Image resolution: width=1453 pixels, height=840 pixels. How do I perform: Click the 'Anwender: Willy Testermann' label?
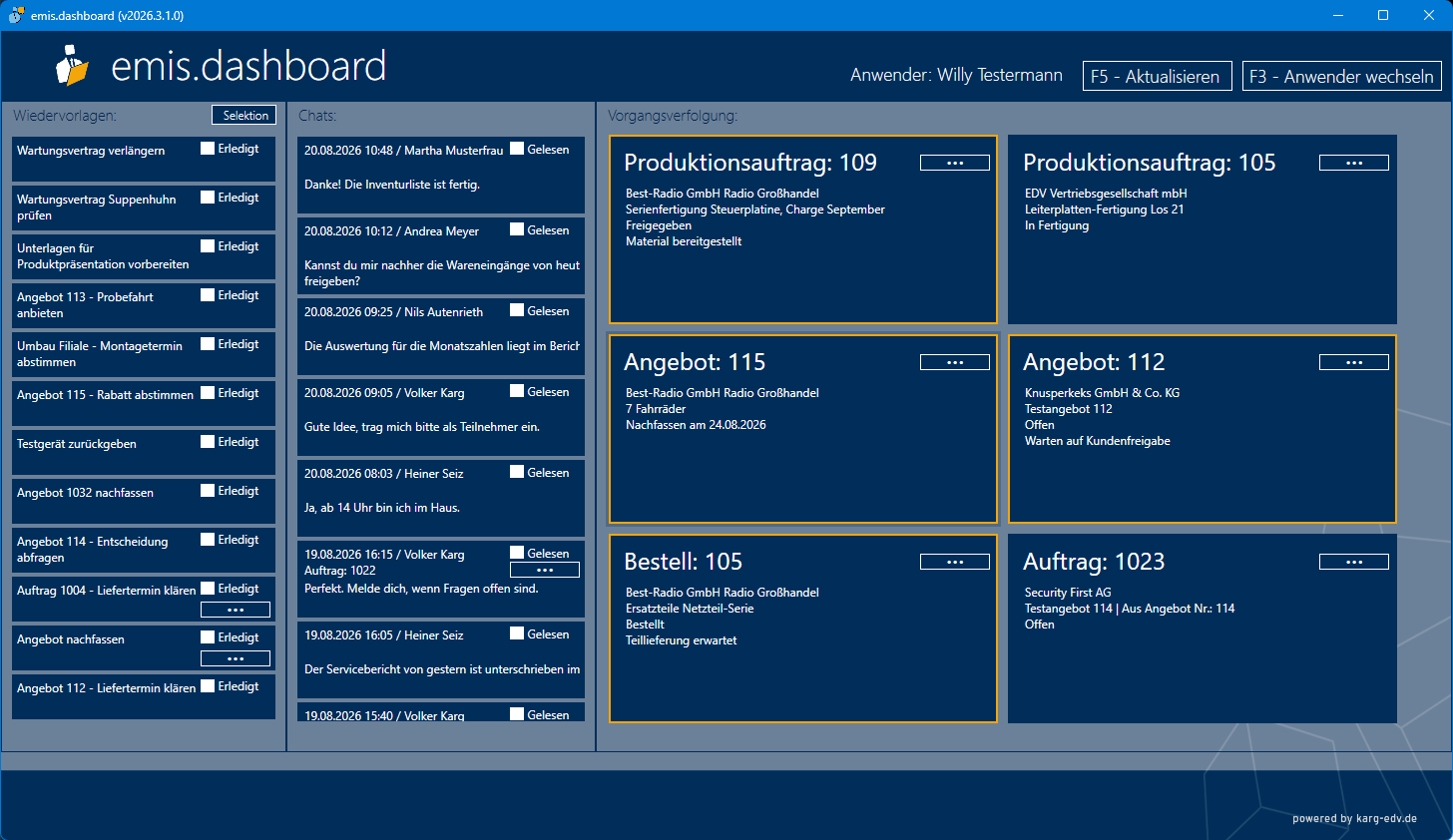pos(956,75)
